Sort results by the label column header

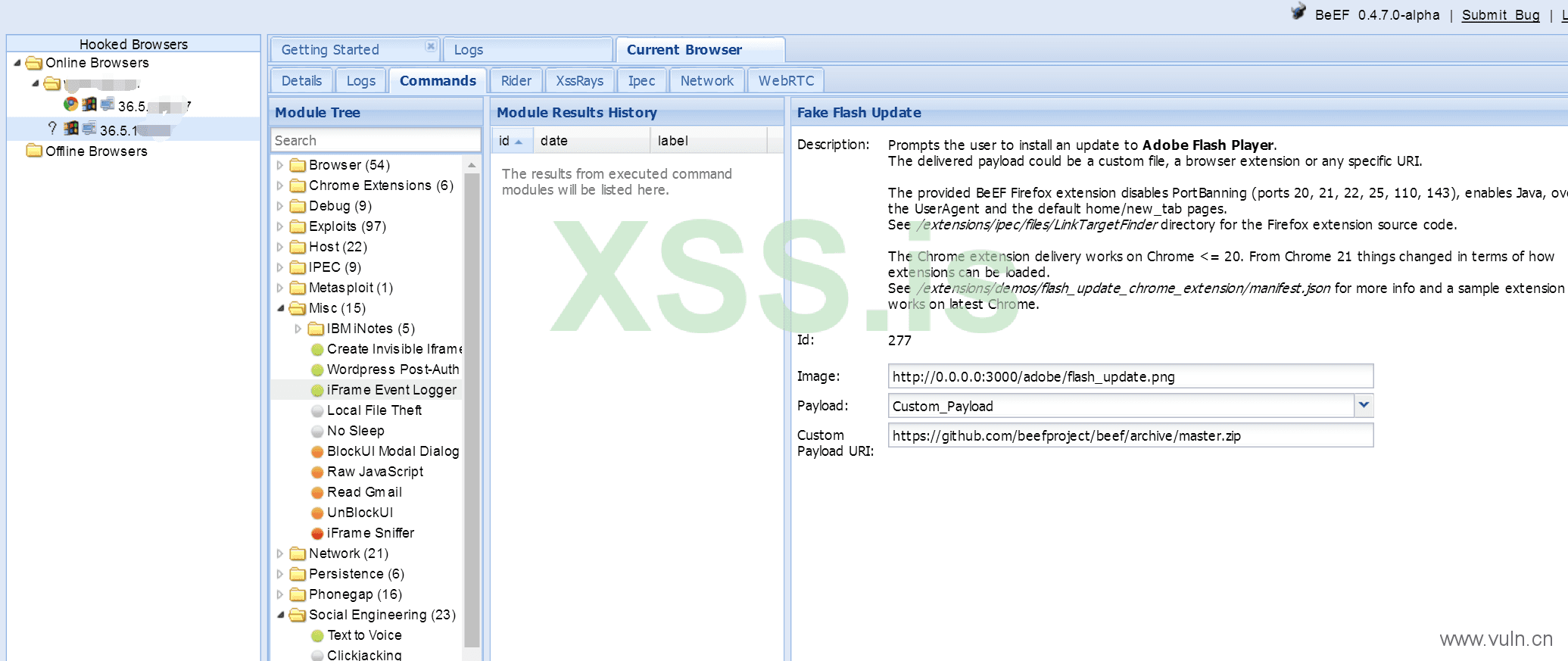[x=709, y=141]
